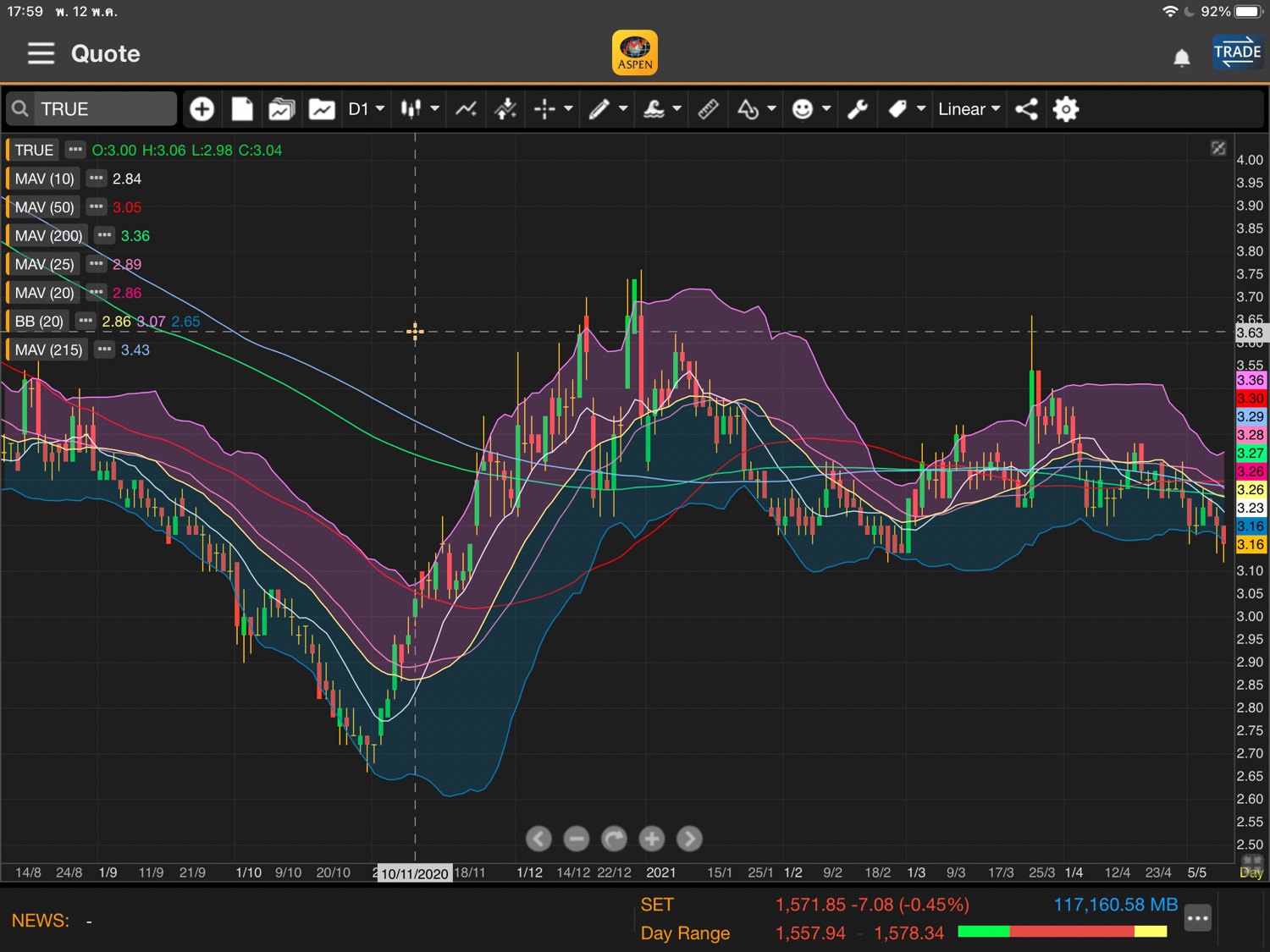This screenshot has width=1270, height=952.
Task: Expand the D1 timeframe dropdown
Action: pyautogui.click(x=367, y=109)
